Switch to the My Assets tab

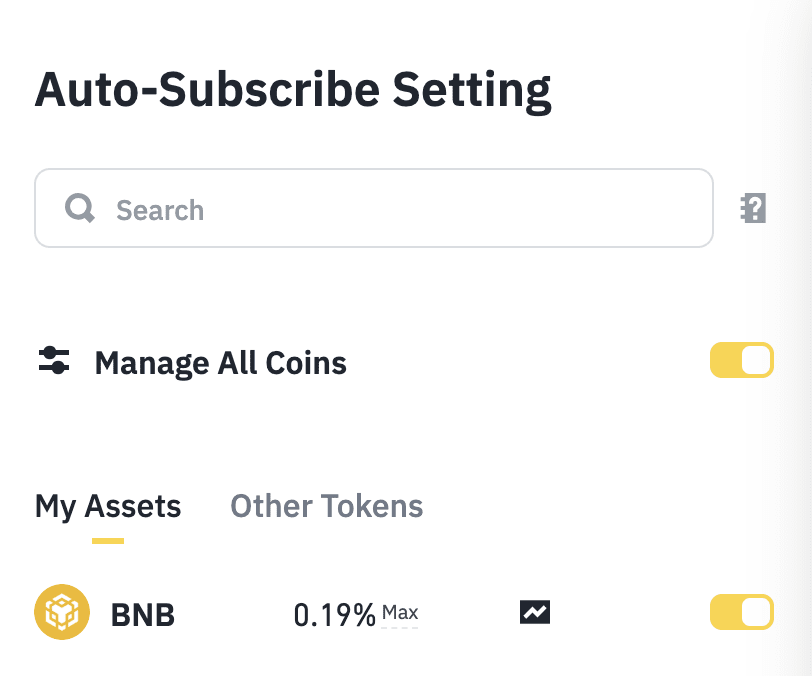coord(108,506)
